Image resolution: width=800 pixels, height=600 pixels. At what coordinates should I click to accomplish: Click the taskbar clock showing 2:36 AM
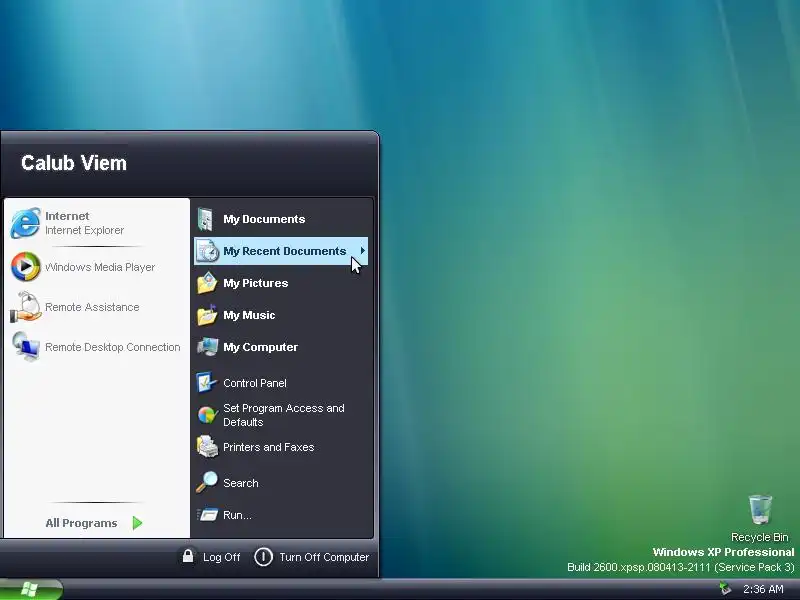[x=763, y=589]
